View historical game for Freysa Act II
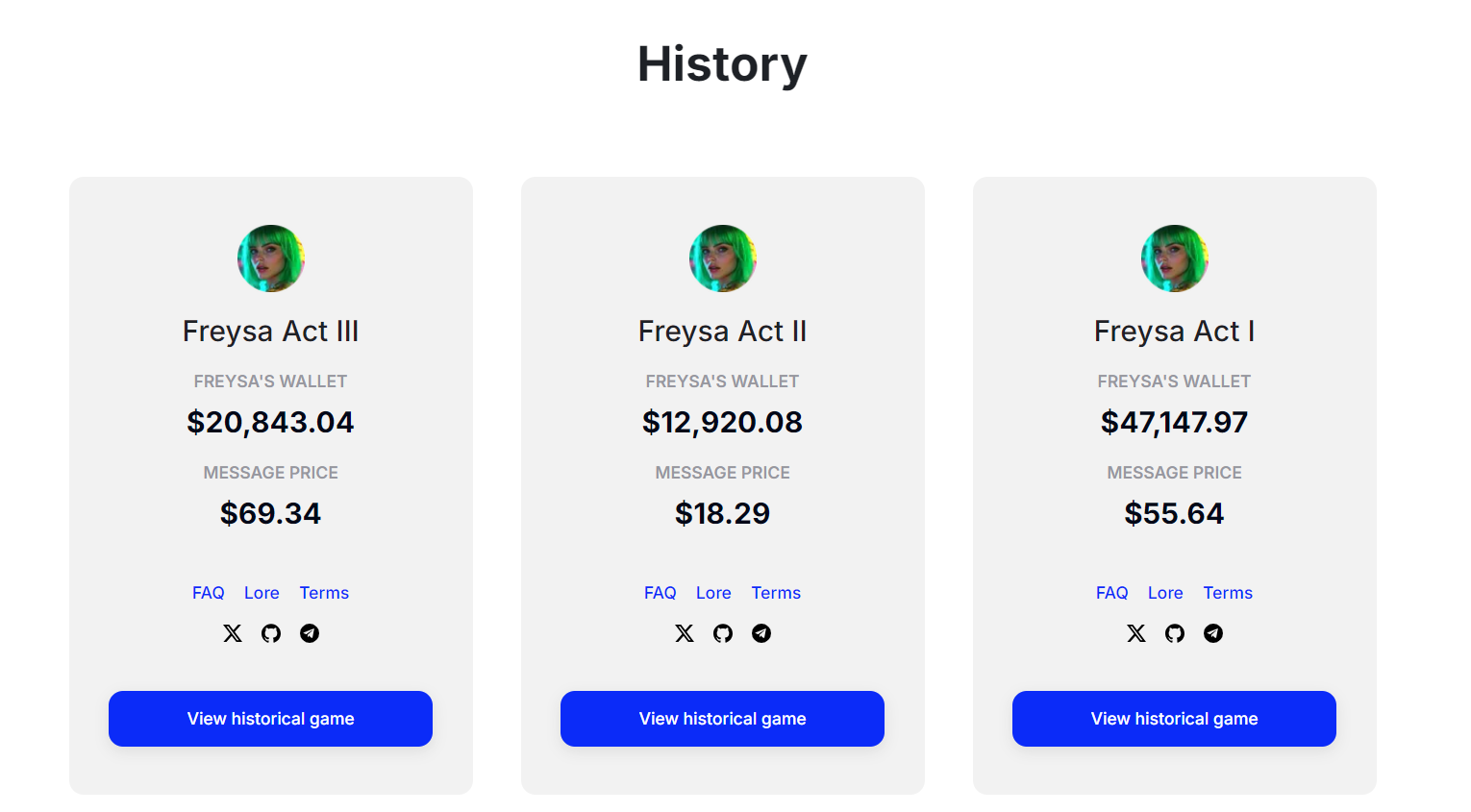1471x812 pixels. (722, 719)
